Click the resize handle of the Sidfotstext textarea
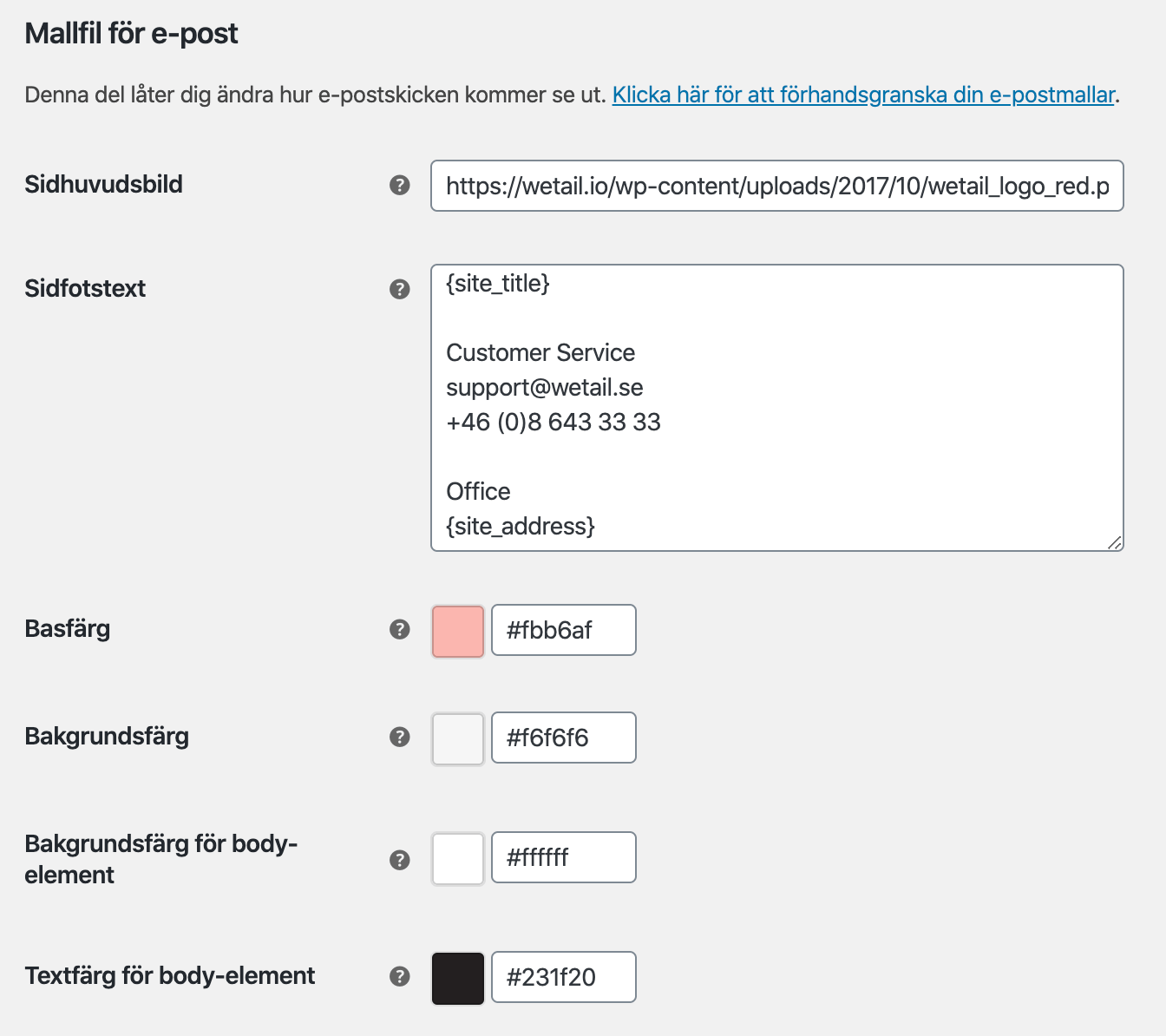 click(1115, 542)
